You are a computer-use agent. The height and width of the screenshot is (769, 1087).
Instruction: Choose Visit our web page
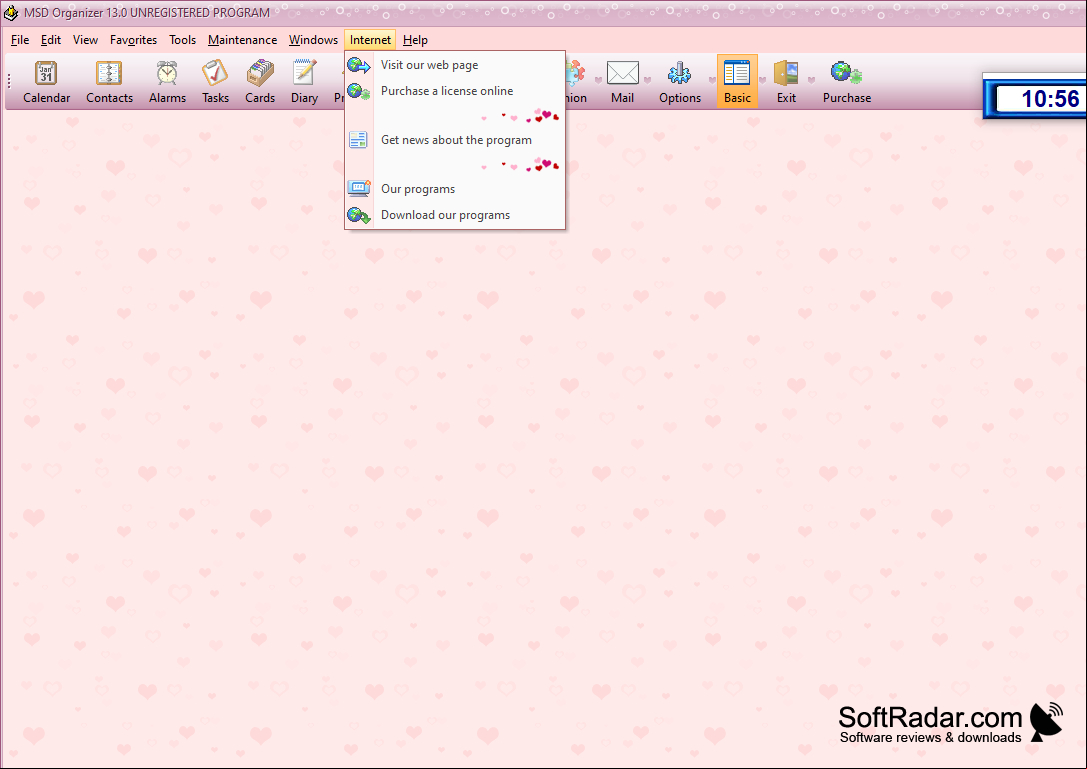455,65
